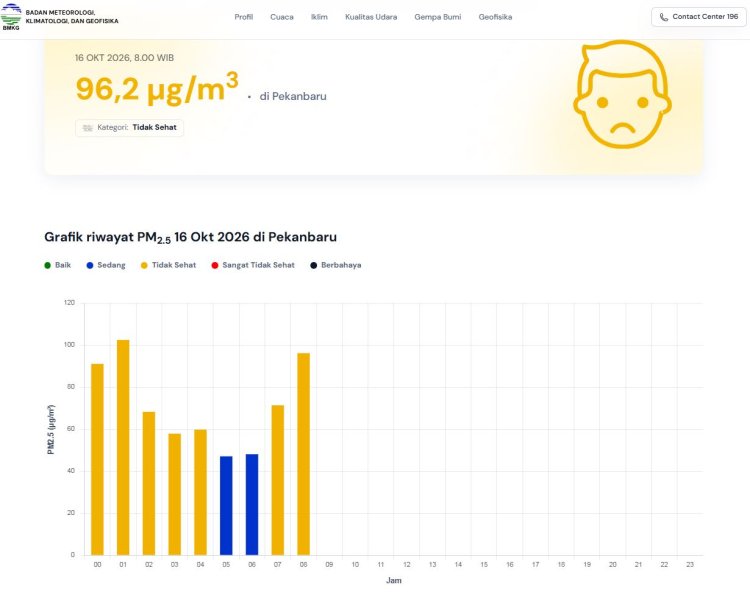
Task: Open the Kualitas Udara menu
Action: (371, 17)
